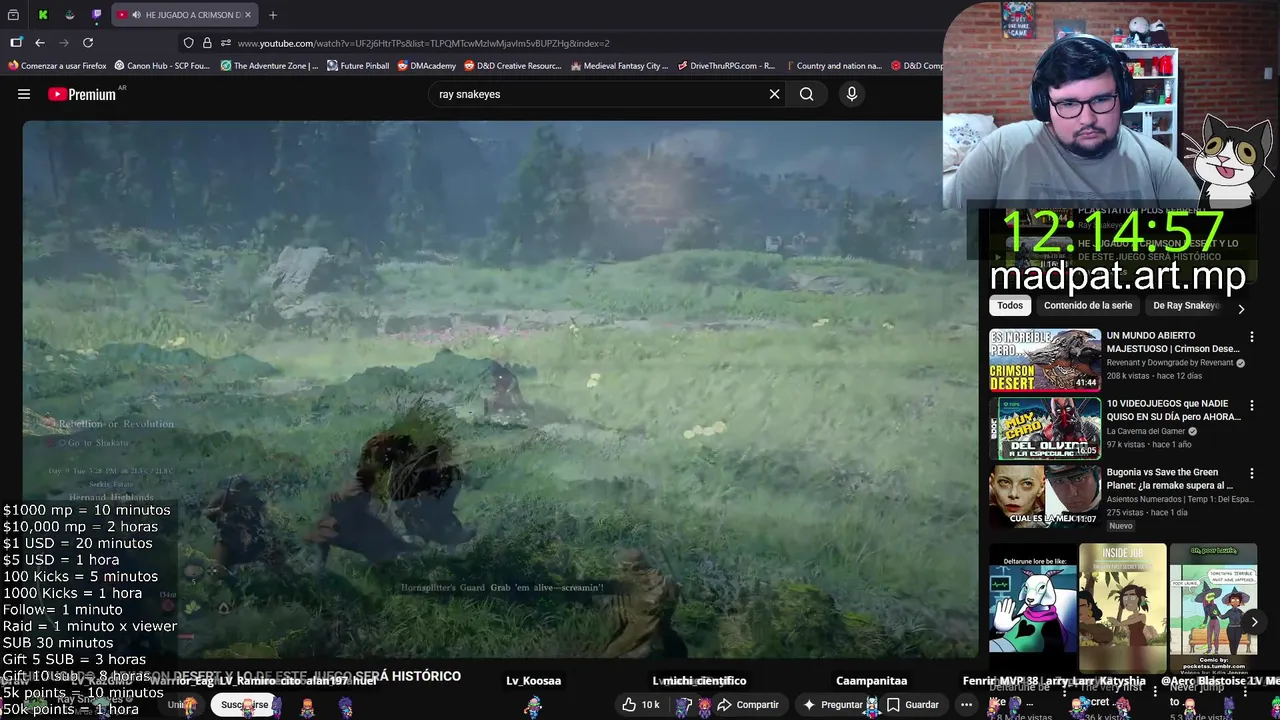Screen dimensions: 1280x720
Task: Open the YouTube hamburger guide menu
Action: [24, 94]
